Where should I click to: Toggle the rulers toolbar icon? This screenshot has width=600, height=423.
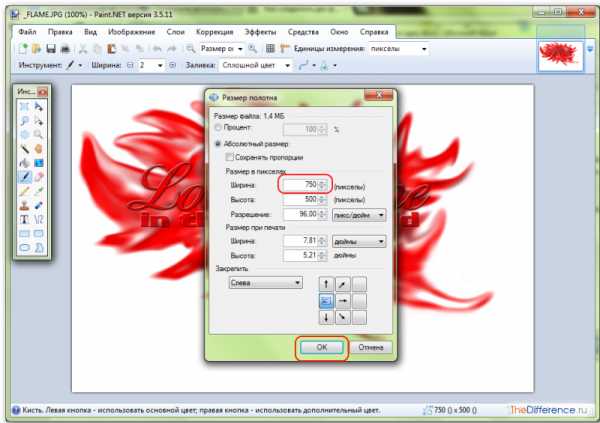pos(284,49)
